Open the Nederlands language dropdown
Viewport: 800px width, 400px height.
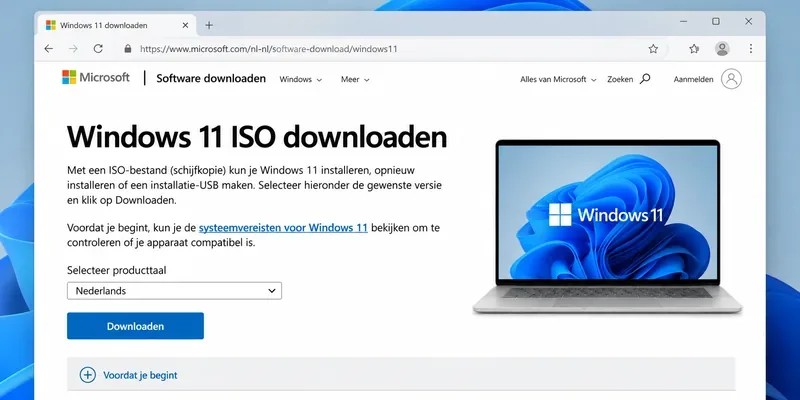(174, 291)
